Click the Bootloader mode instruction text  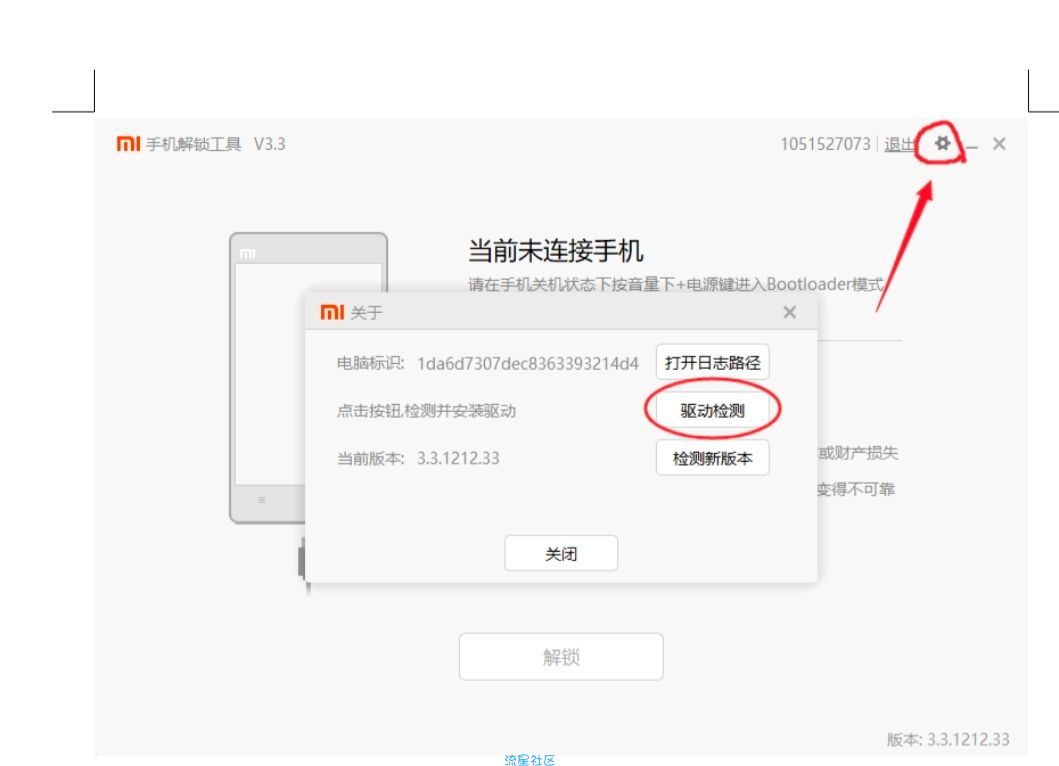[x=675, y=284]
